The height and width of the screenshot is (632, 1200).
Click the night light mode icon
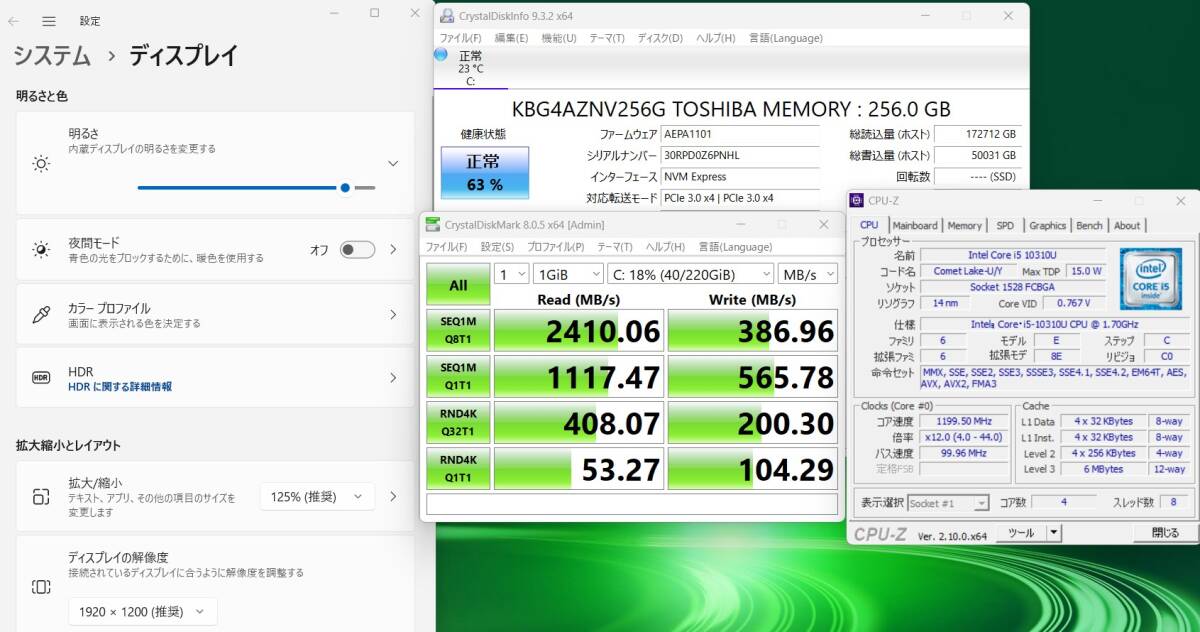point(41,249)
